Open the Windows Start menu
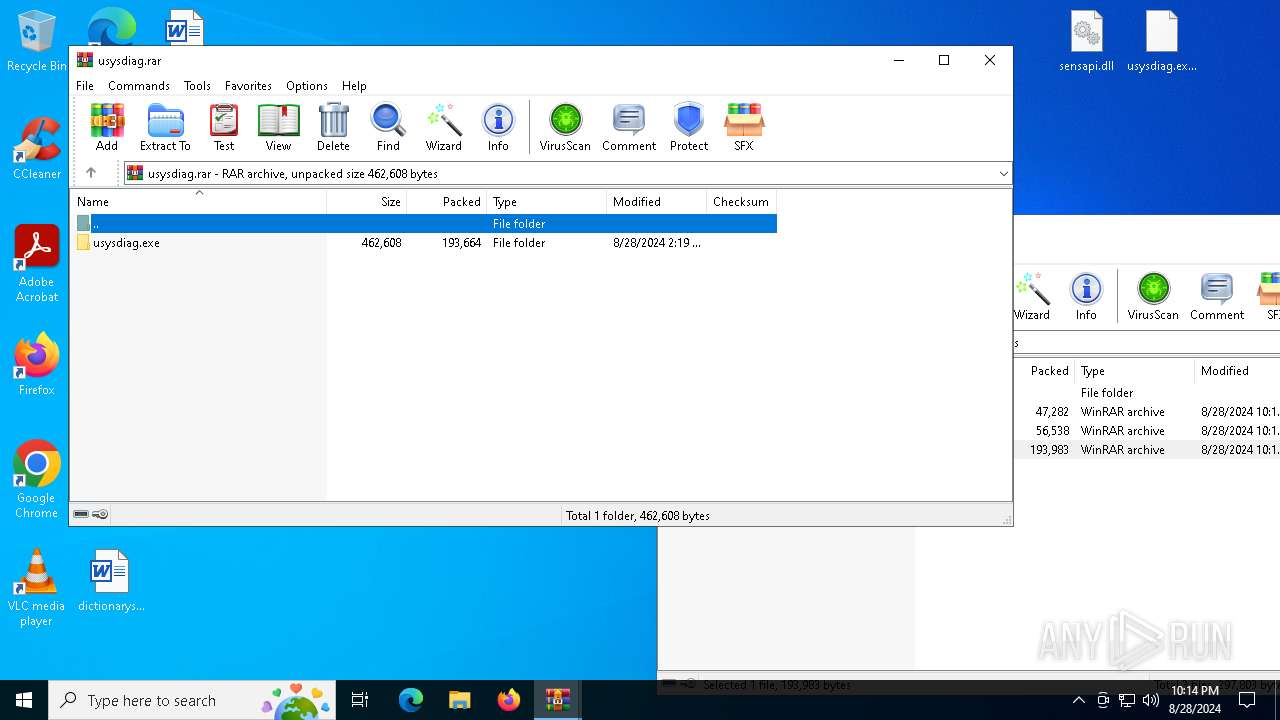Image resolution: width=1280 pixels, height=720 pixels. pos(24,700)
